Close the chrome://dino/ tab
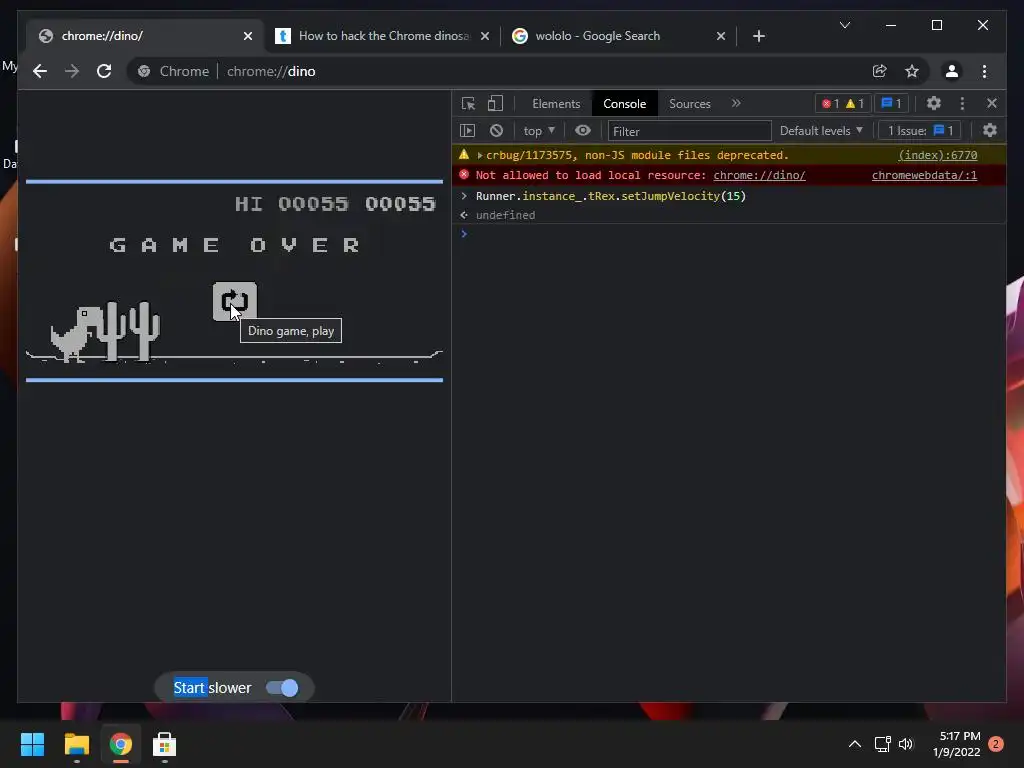The image size is (1024, 768). click(248, 36)
